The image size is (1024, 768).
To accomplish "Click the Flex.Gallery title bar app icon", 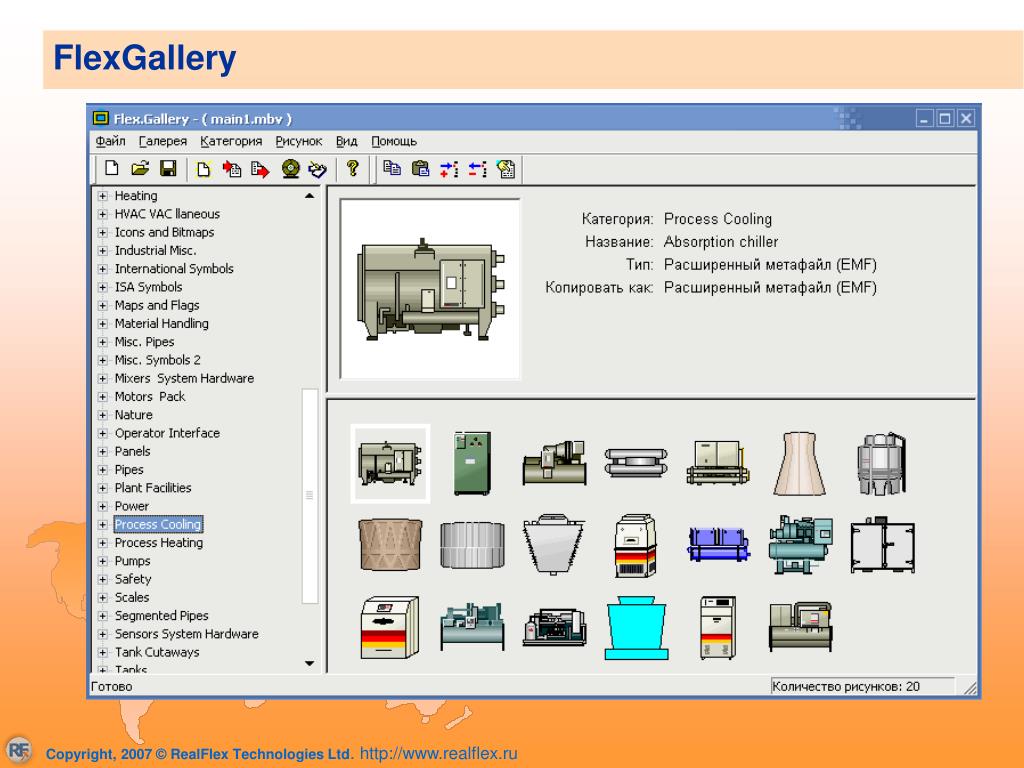I will (x=100, y=118).
